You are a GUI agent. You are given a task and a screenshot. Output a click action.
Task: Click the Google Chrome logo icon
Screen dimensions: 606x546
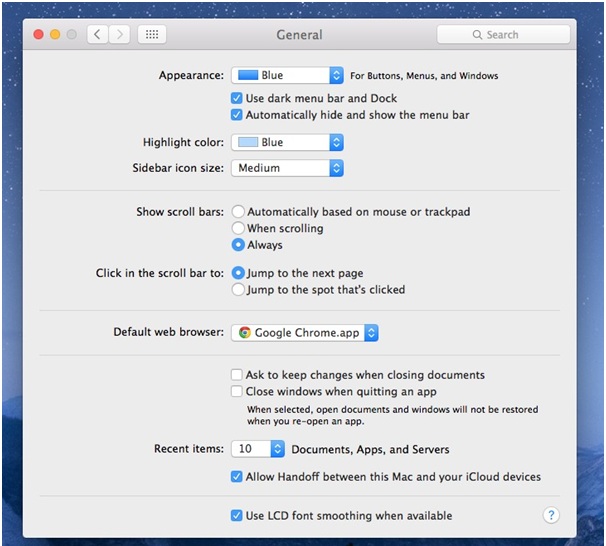tap(245, 333)
